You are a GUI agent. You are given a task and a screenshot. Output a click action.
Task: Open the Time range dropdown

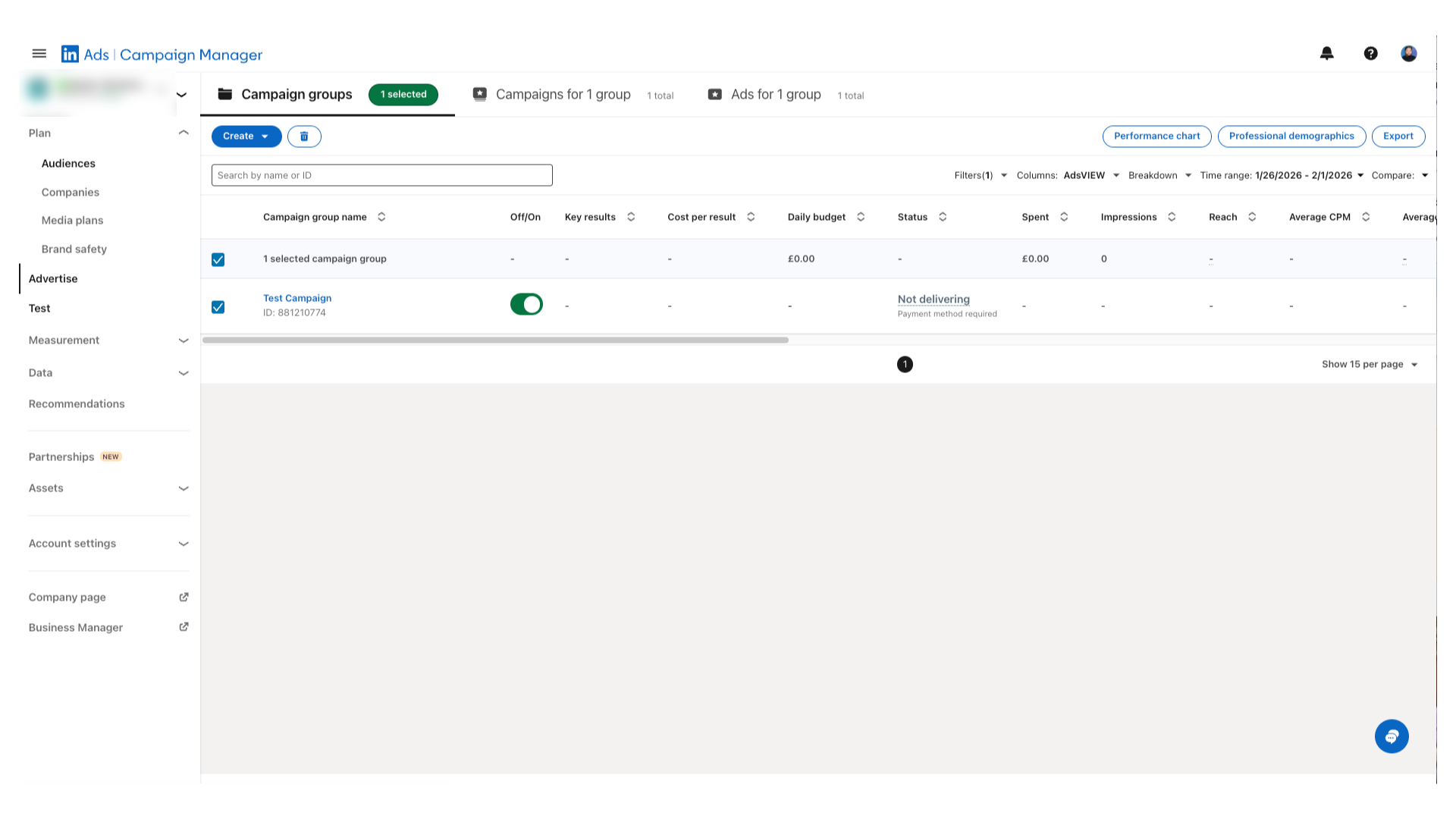(1282, 175)
